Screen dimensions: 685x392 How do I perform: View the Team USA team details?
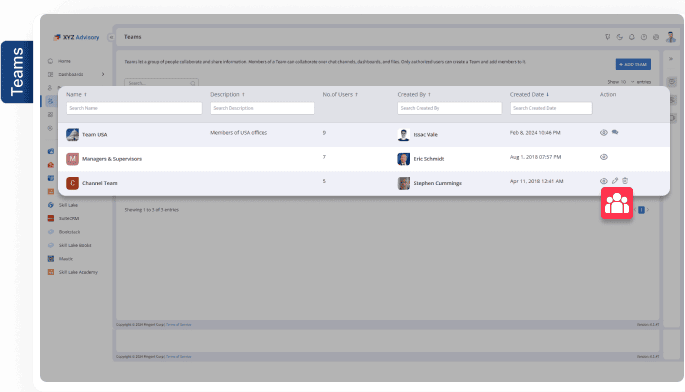point(603,132)
